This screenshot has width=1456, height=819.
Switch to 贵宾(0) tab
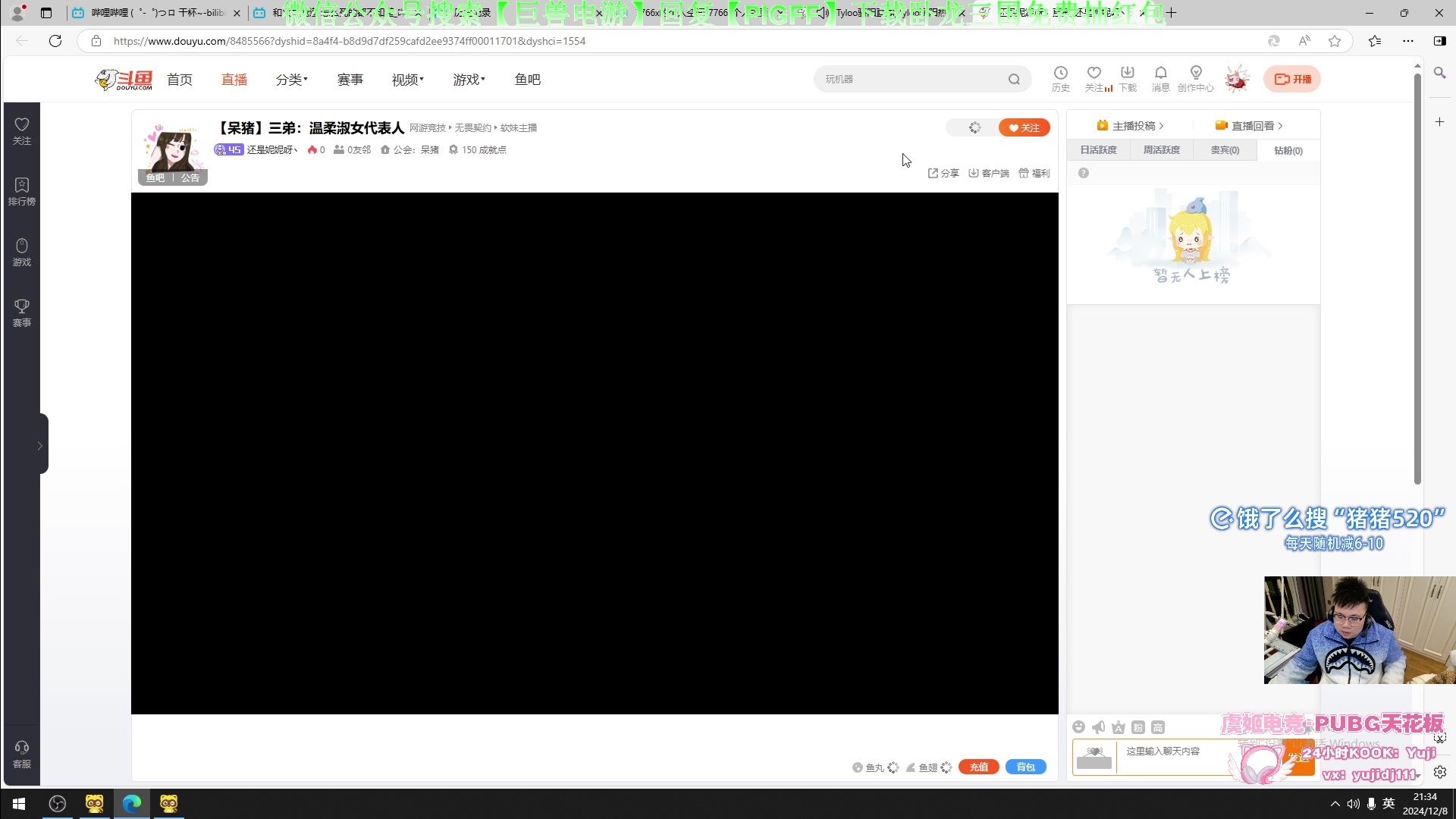pos(1225,150)
